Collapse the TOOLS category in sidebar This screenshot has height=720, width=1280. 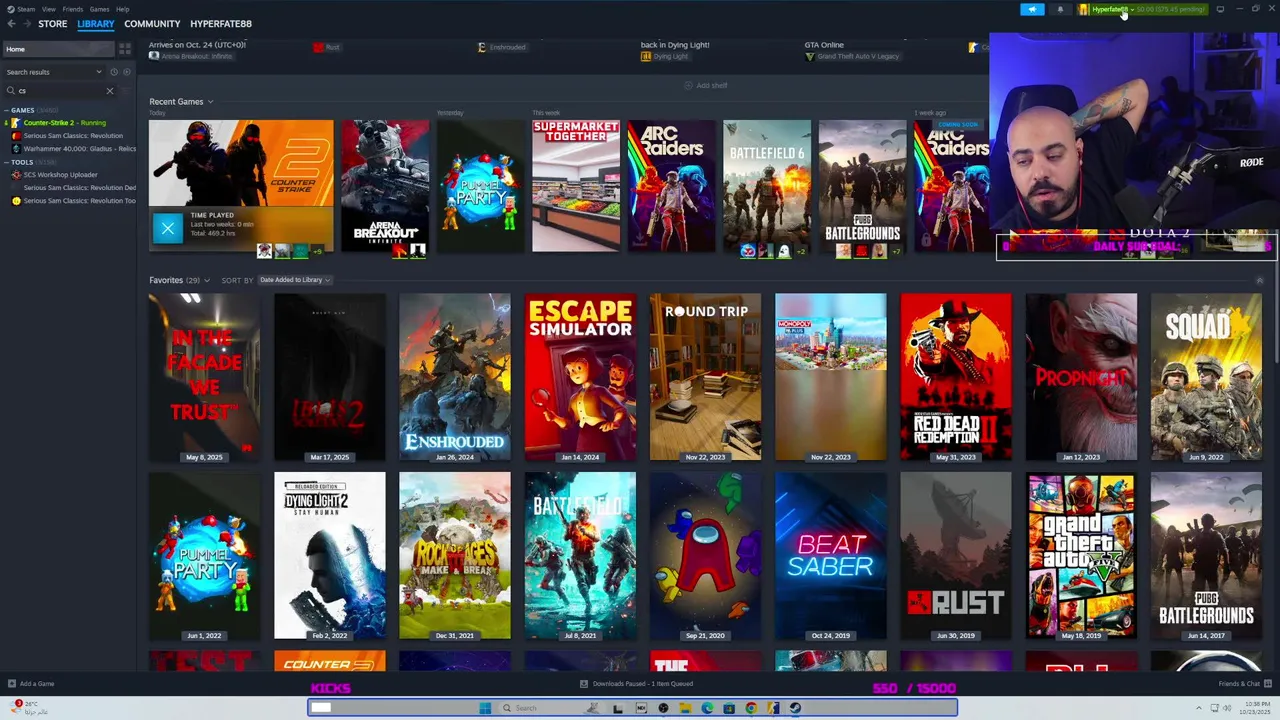coord(6,162)
